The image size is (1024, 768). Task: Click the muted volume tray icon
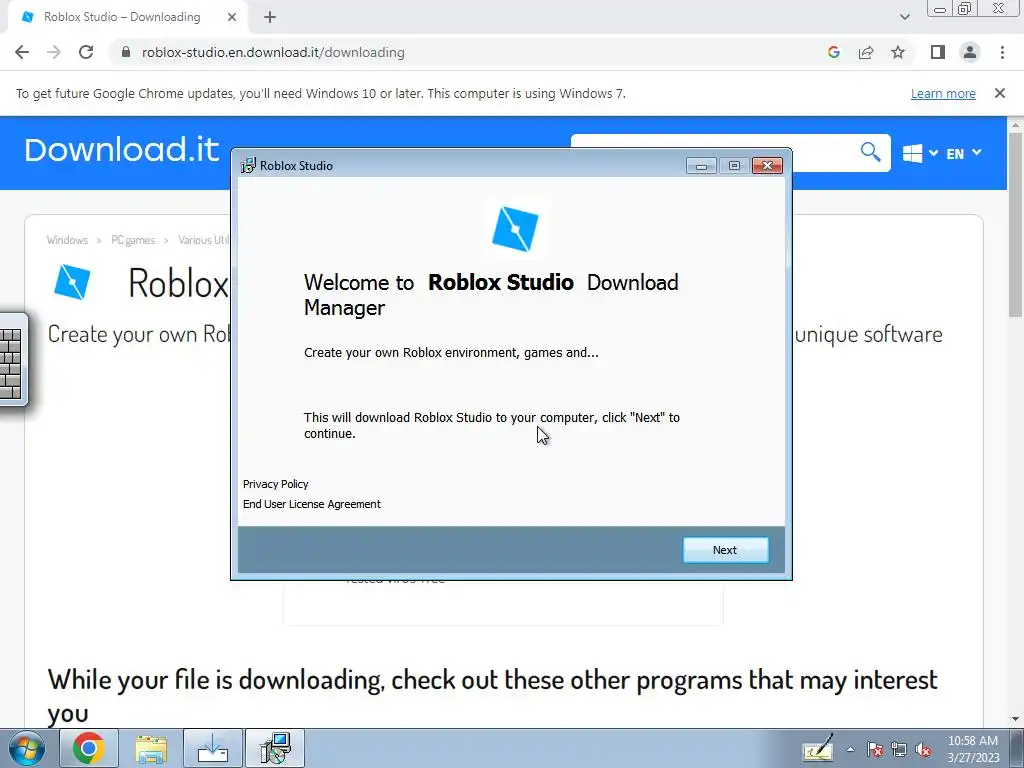tap(923, 750)
